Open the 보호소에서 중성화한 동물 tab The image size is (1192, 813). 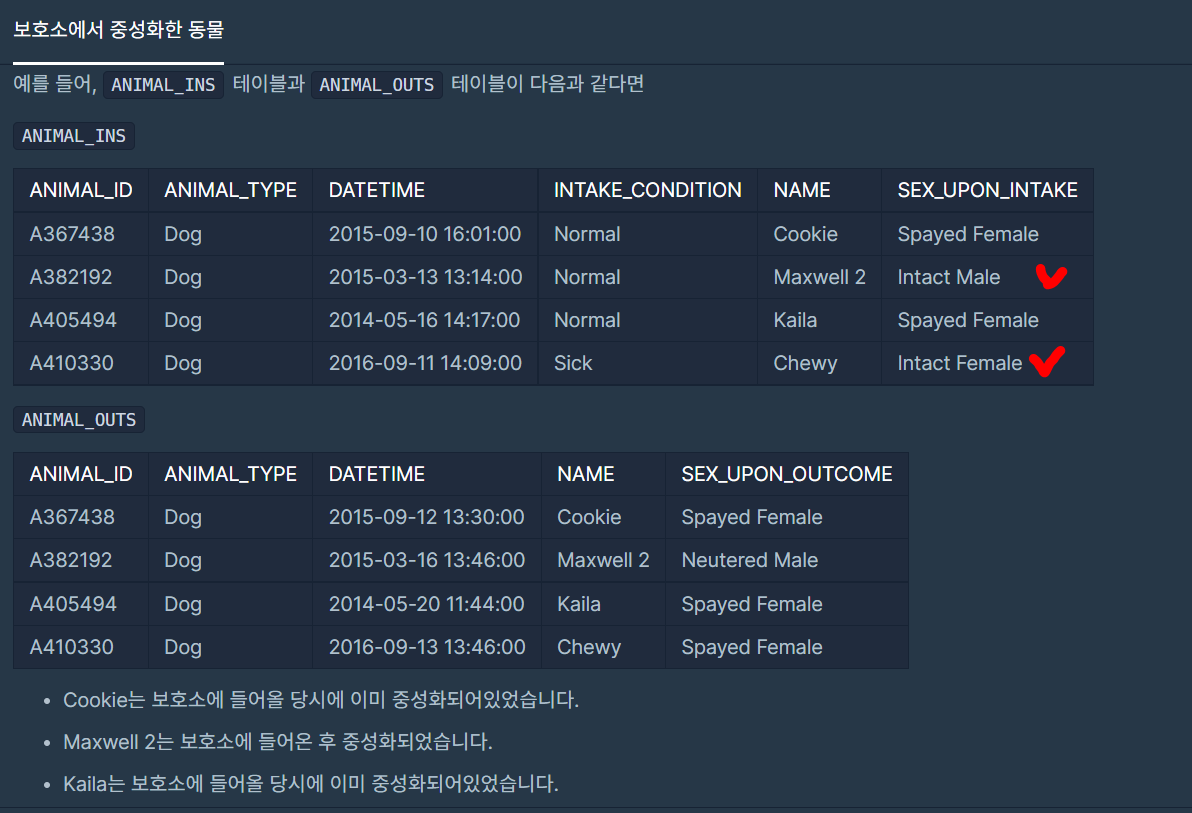[119, 30]
